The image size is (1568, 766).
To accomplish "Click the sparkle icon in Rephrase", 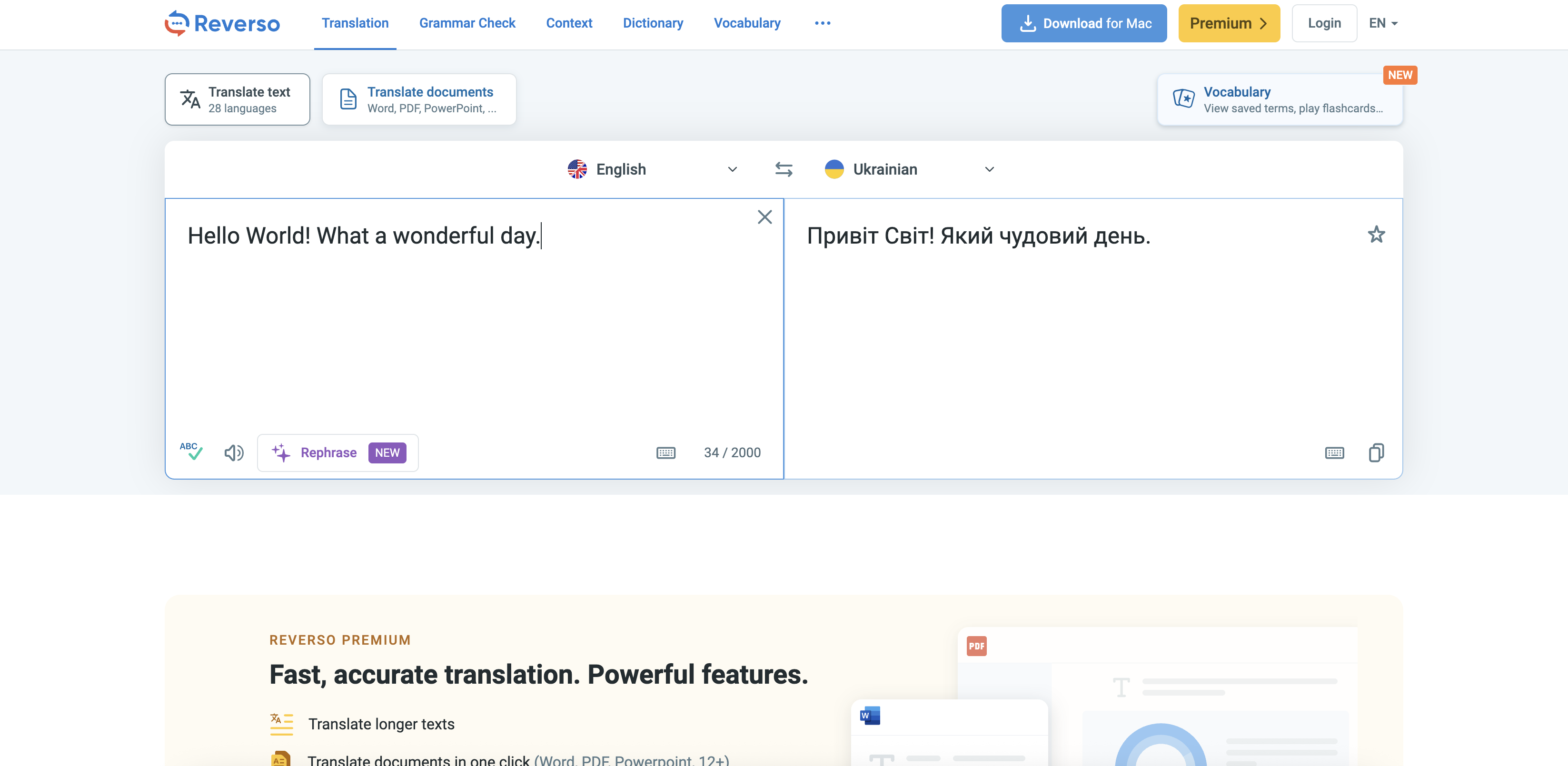I will (x=280, y=452).
